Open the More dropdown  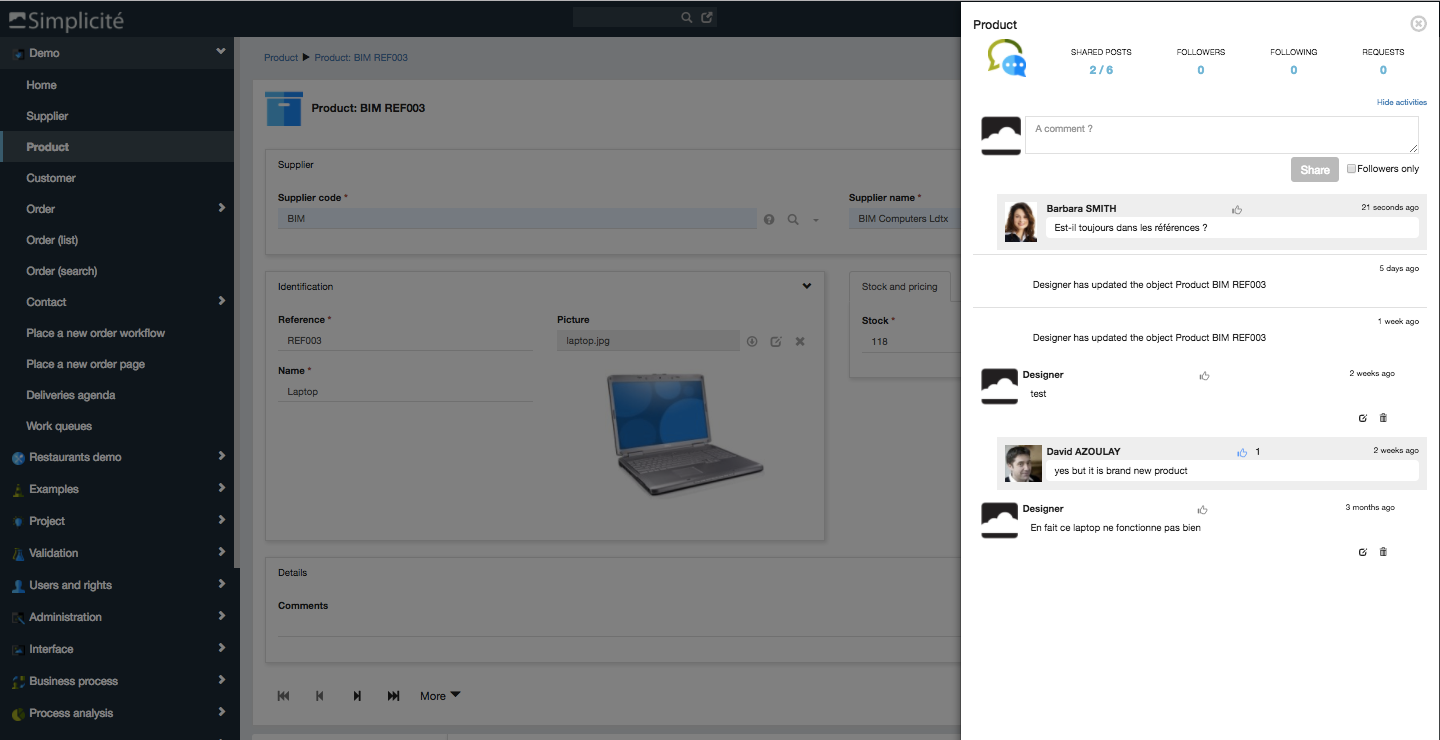(440, 696)
